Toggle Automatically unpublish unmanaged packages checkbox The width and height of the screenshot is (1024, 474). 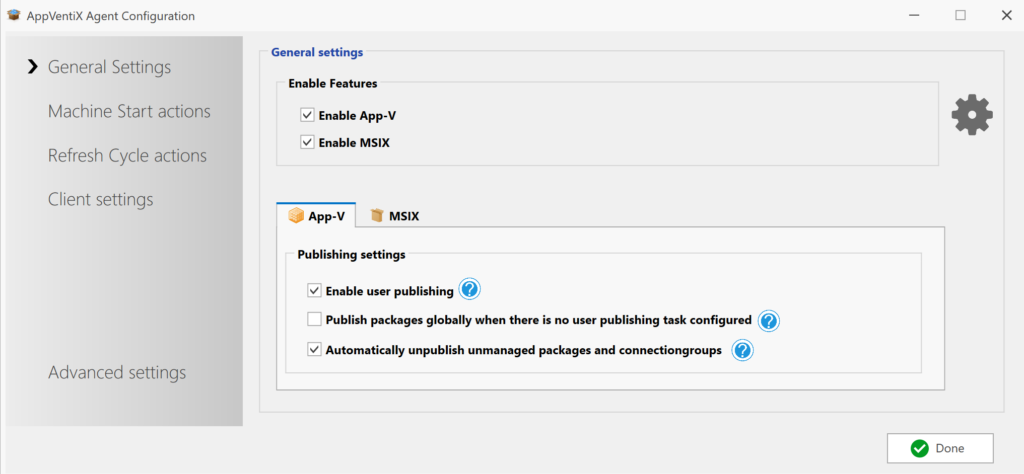(x=315, y=350)
